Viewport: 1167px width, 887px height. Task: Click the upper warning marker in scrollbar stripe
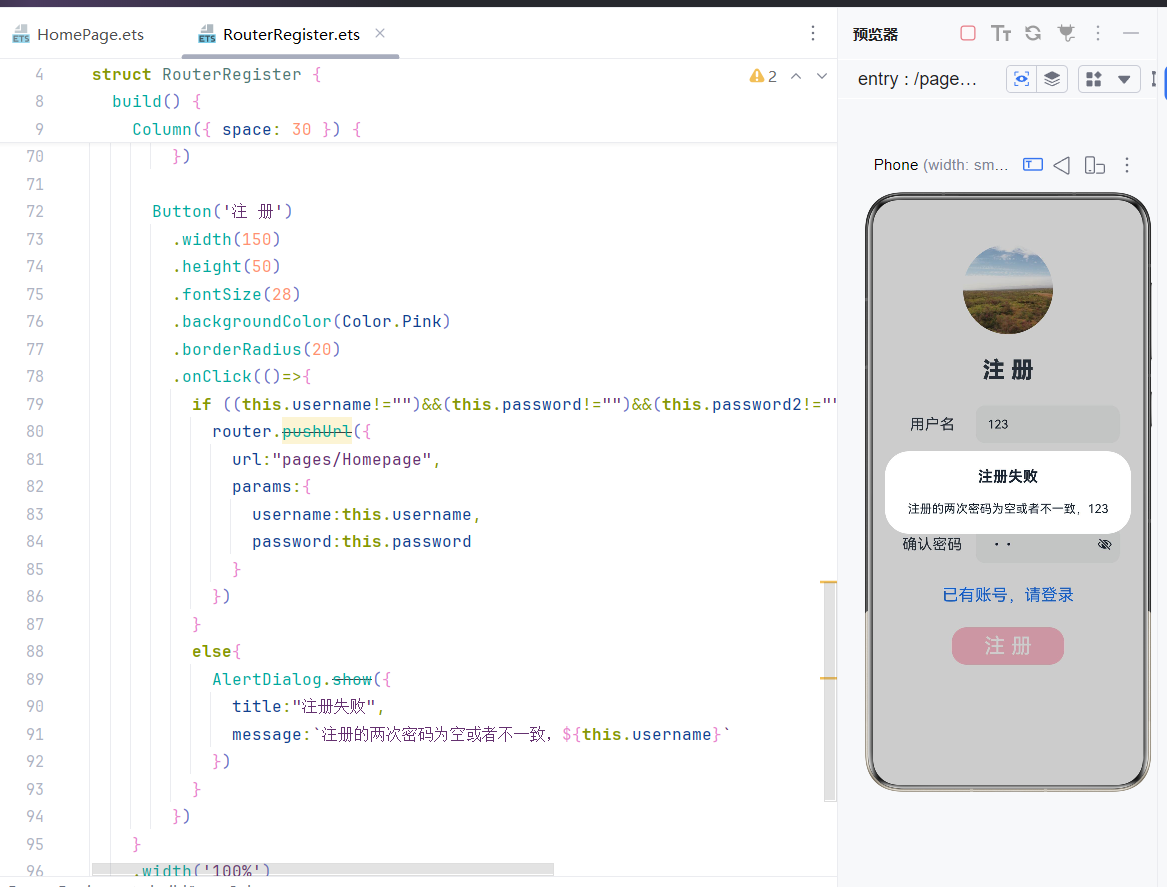coord(828,582)
